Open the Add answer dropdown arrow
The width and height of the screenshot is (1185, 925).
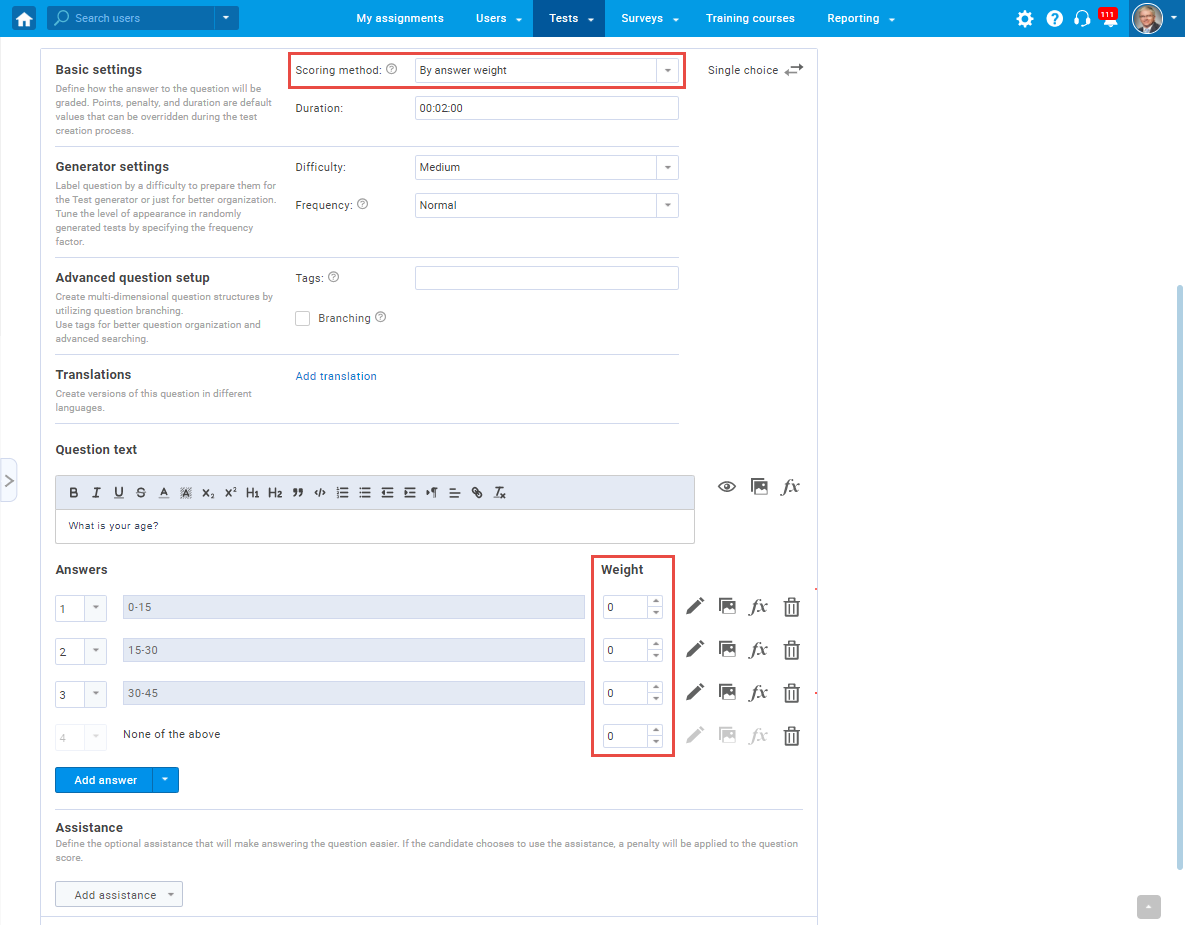click(x=166, y=780)
